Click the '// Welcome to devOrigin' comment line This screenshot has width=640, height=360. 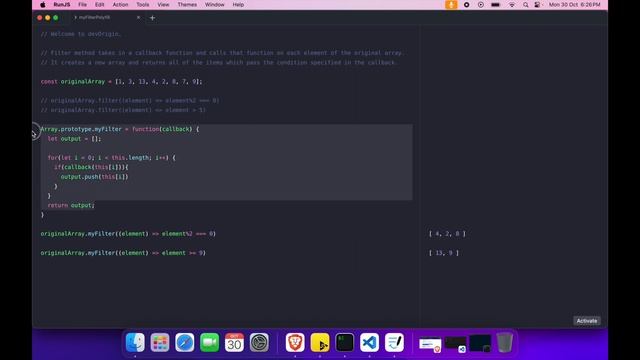click(x=81, y=34)
